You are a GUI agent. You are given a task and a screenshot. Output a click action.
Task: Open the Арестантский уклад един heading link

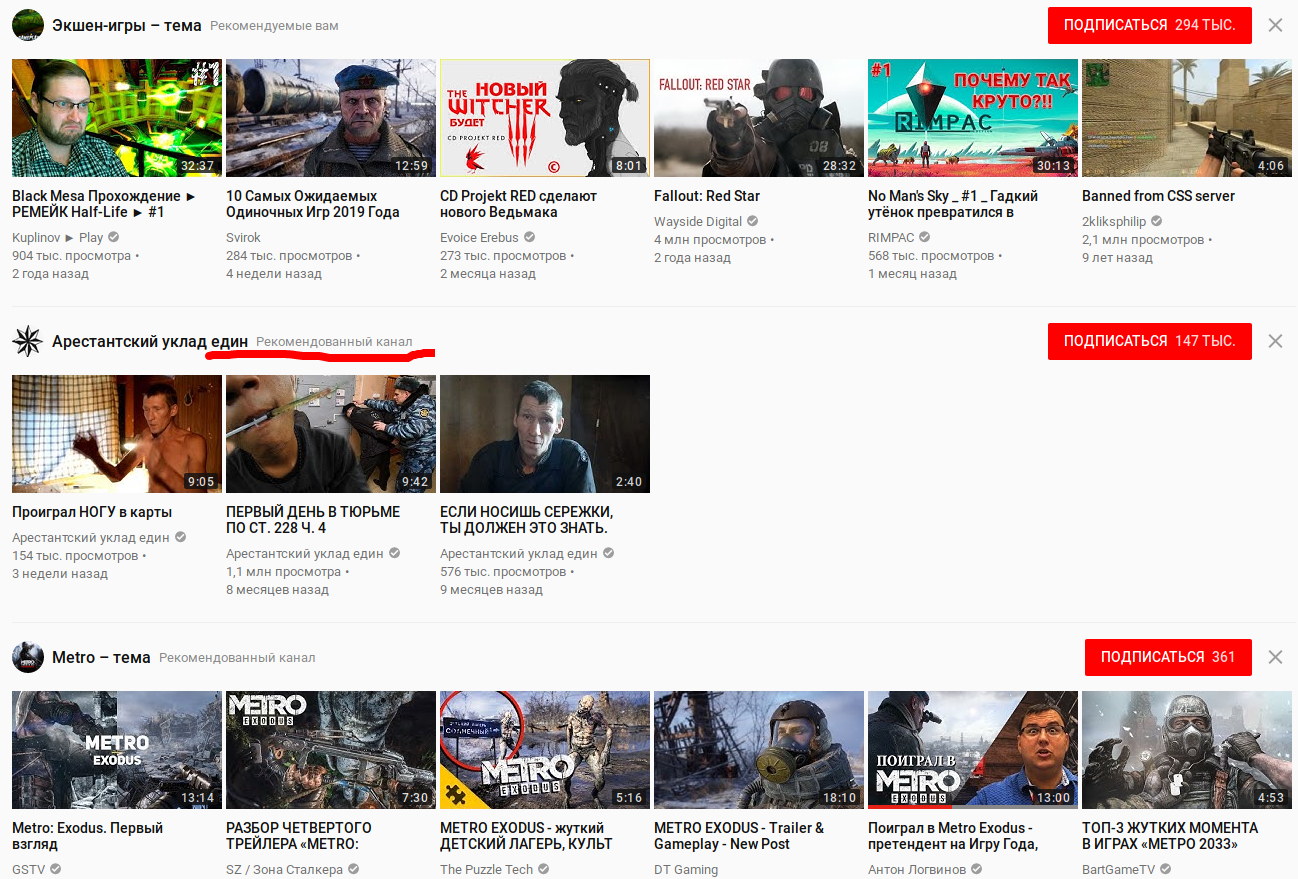tap(150, 341)
